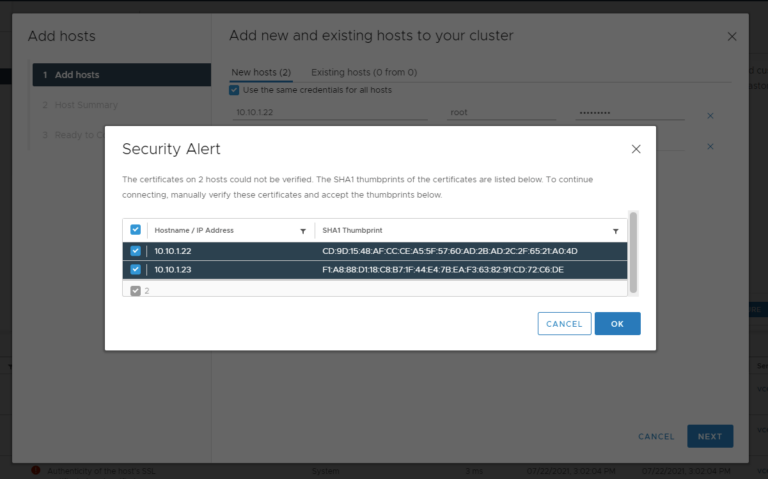Remove the second host row with its X
This screenshot has width=768, height=479.
[710, 146]
